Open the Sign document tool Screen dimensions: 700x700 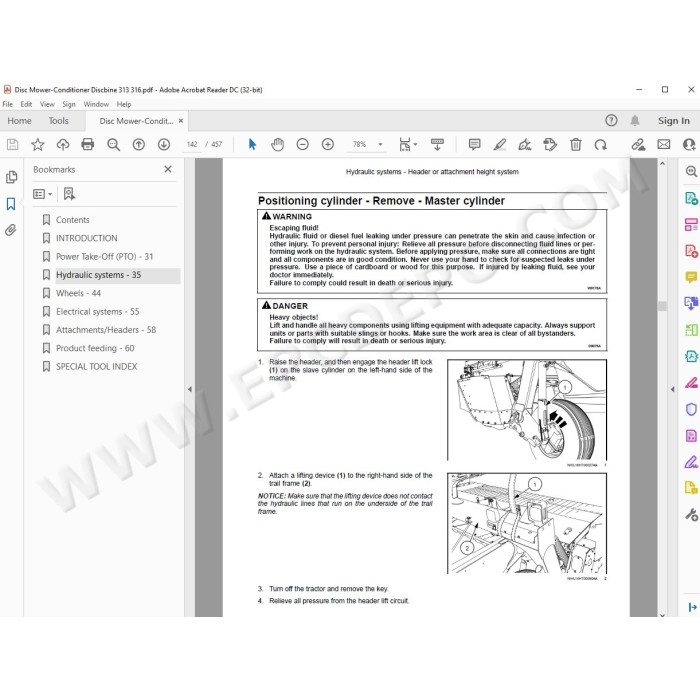(525, 144)
